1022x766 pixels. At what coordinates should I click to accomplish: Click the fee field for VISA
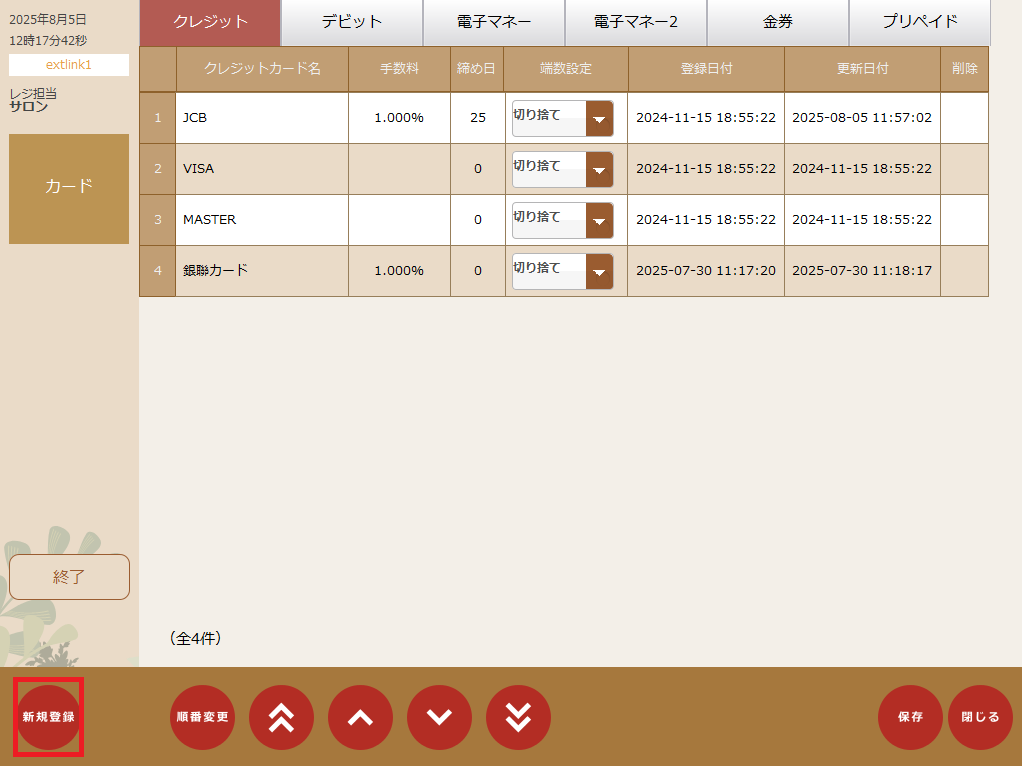click(399, 169)
